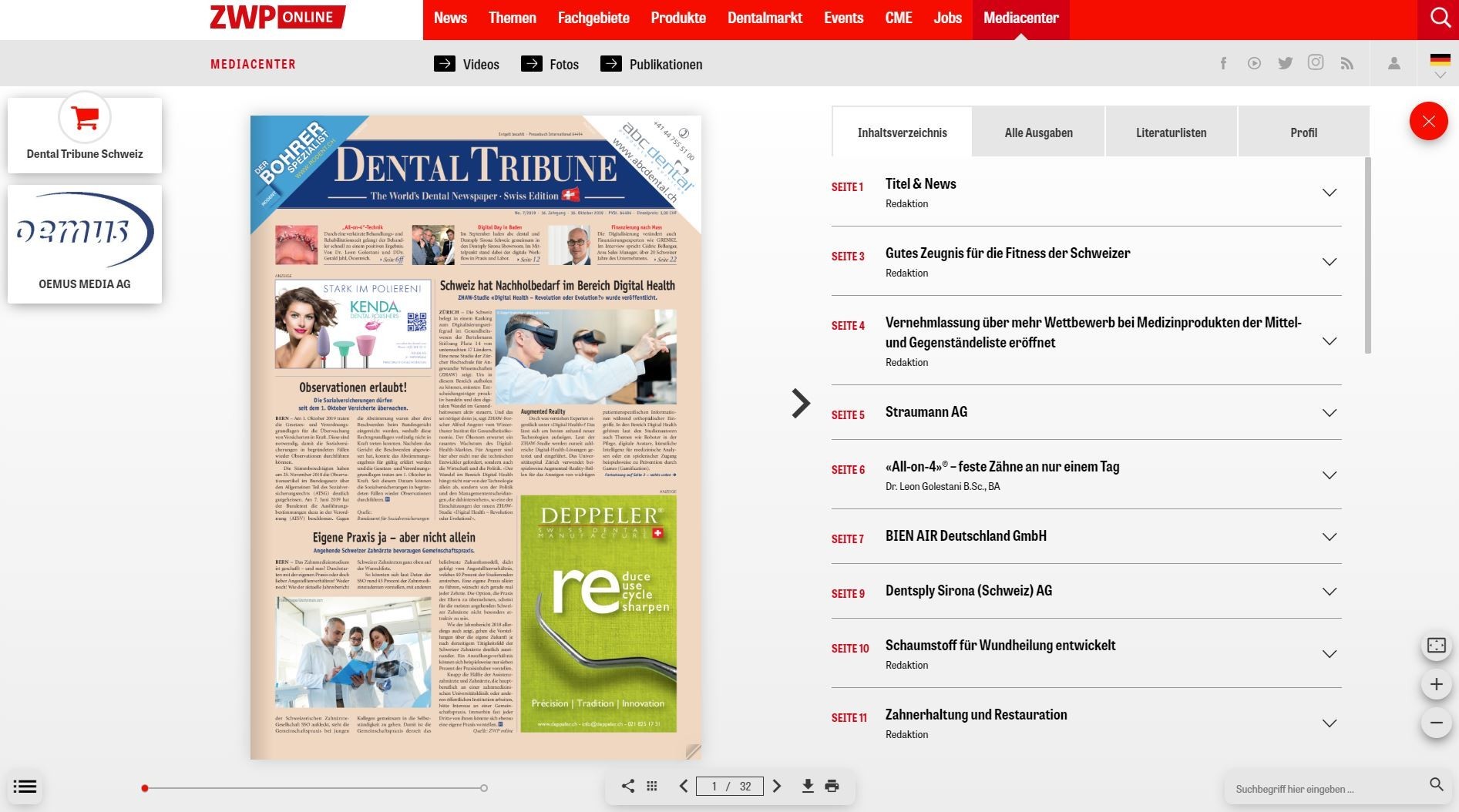Click the ZWP Online logo
This screenshot has width=1459, height=812.
[277, 17]
